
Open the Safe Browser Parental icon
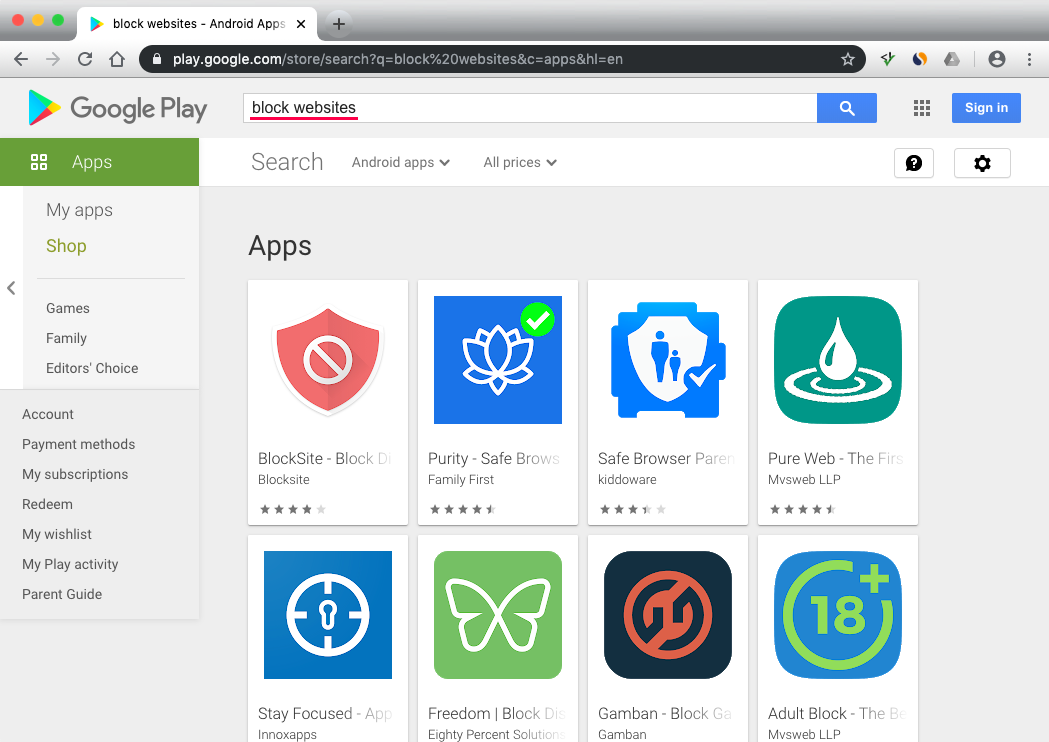pos(668,360)
